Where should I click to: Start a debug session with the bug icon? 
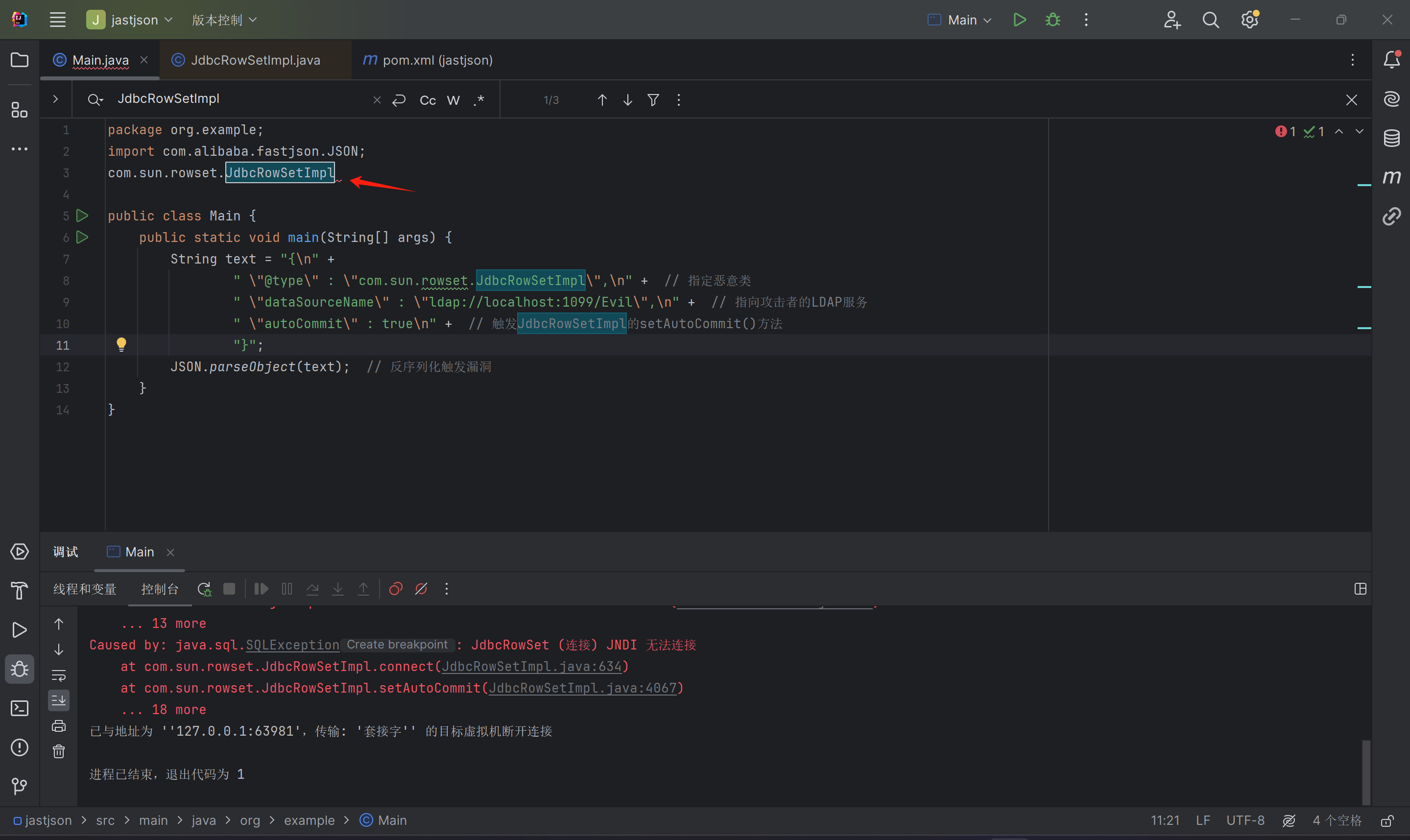(1052, 20)
